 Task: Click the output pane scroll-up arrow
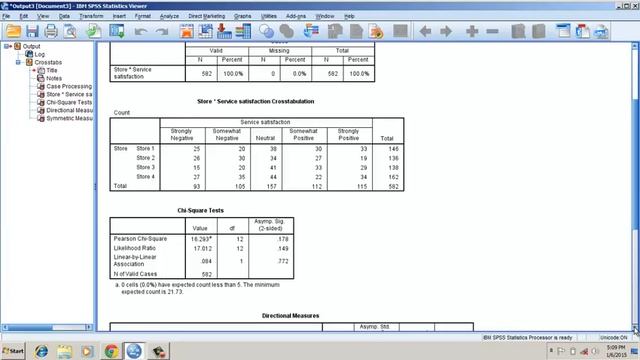click(636, 46)
